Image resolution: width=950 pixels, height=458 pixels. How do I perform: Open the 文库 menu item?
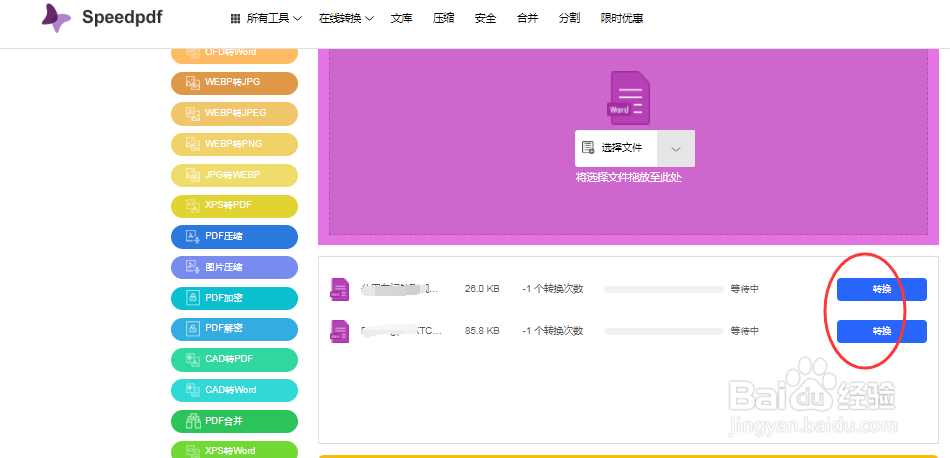pyautogui.click(x=402, y=19)
